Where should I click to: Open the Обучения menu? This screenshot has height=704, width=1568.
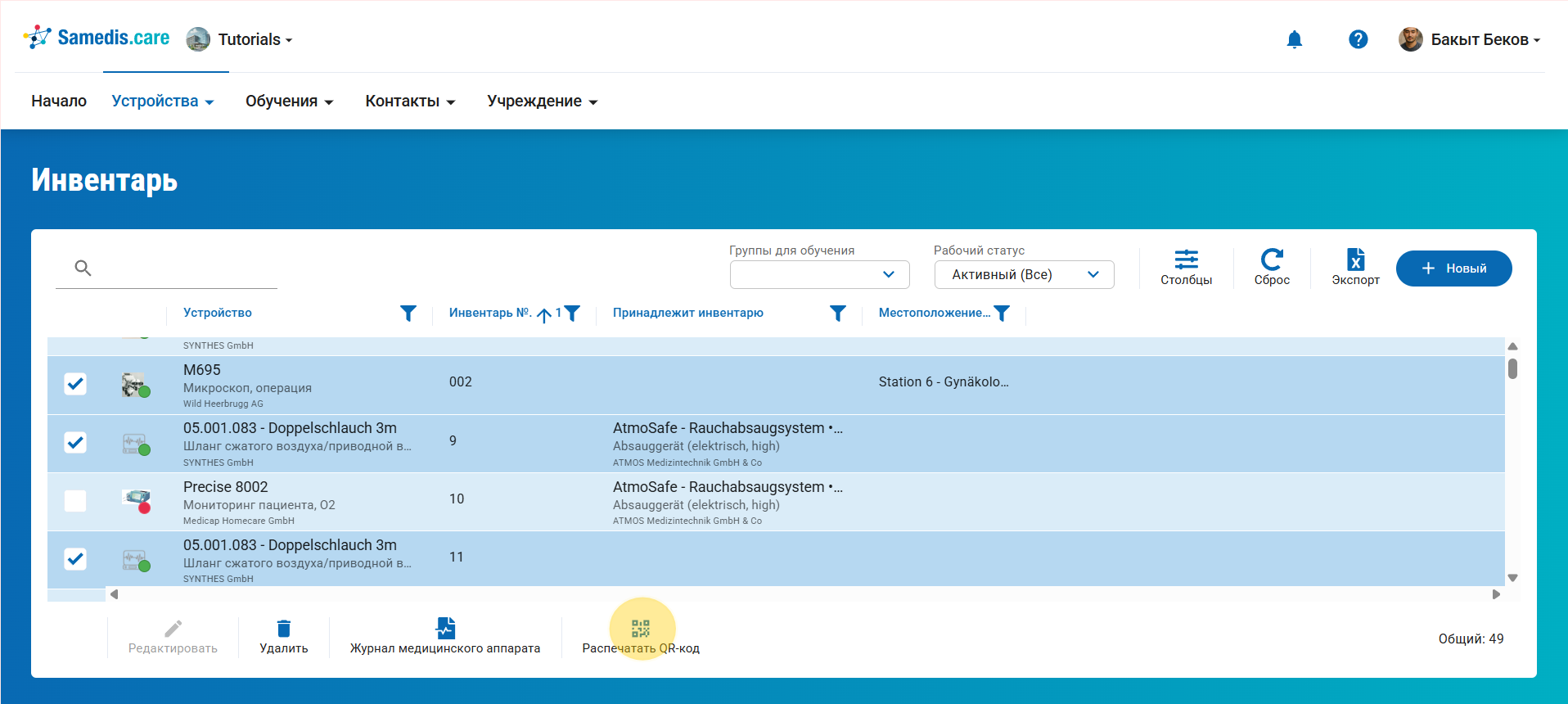click(x=289, y=101)
